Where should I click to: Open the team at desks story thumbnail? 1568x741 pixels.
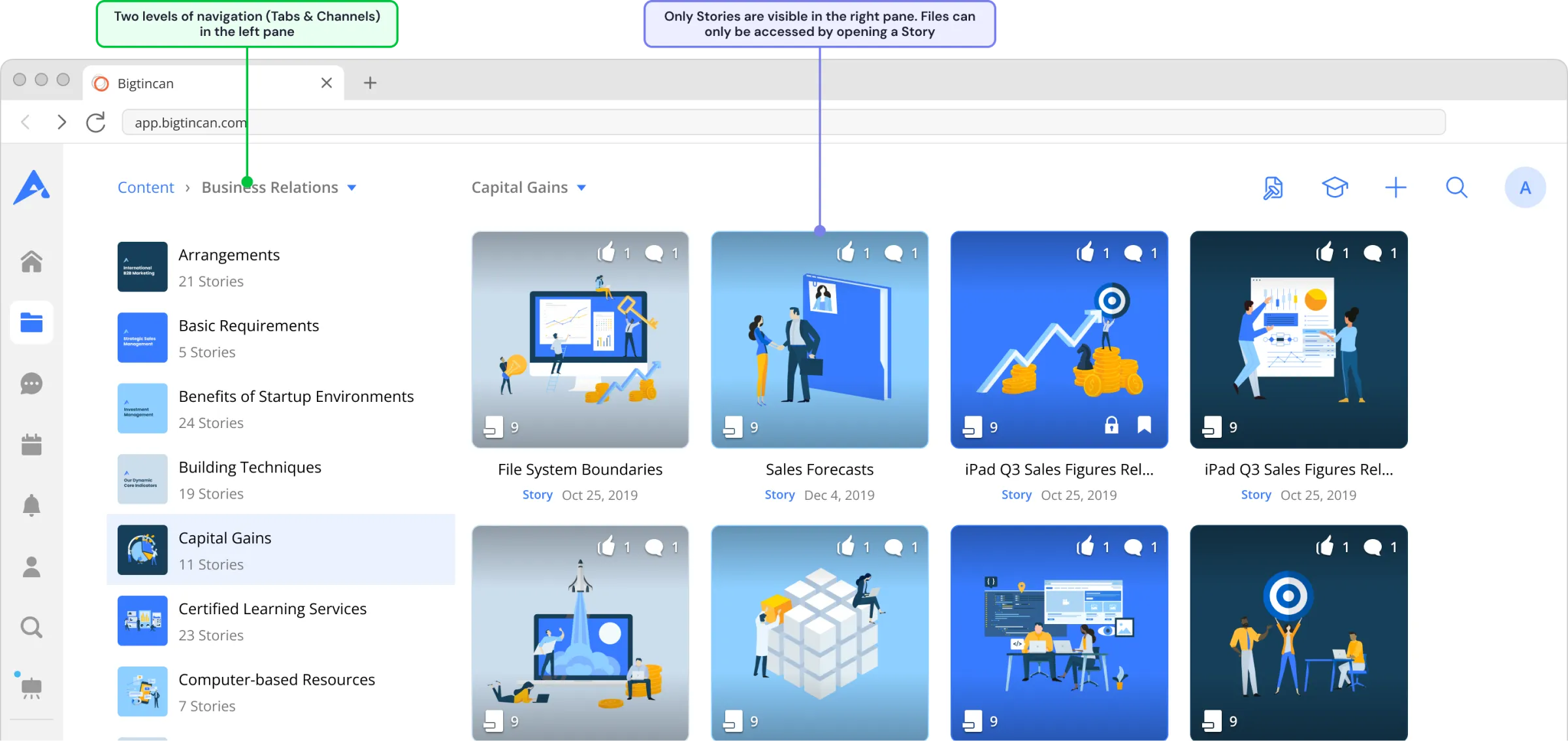[1059, 633]
